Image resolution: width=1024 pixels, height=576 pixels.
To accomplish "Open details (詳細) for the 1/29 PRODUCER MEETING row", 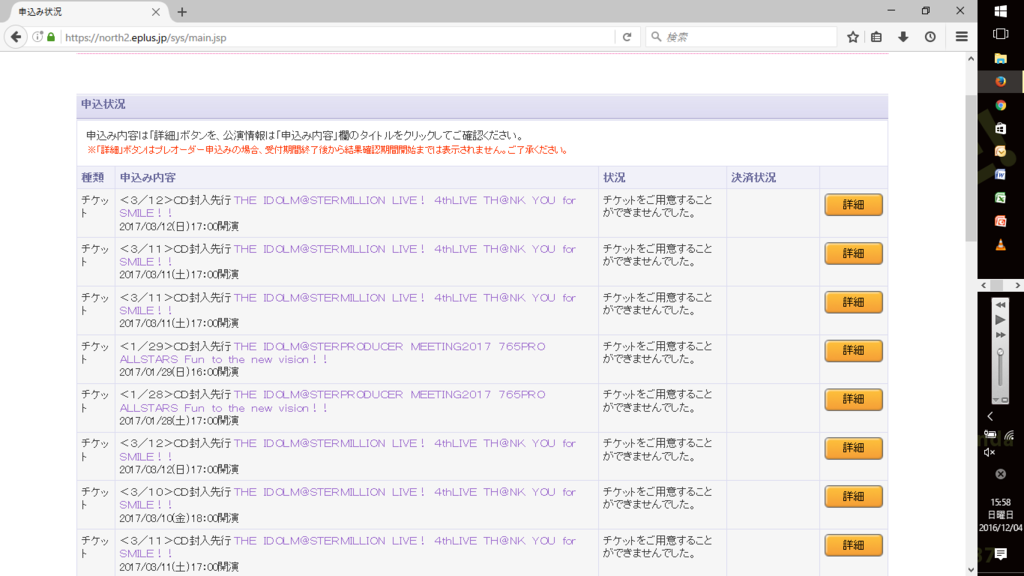I will tap(853, 351).
